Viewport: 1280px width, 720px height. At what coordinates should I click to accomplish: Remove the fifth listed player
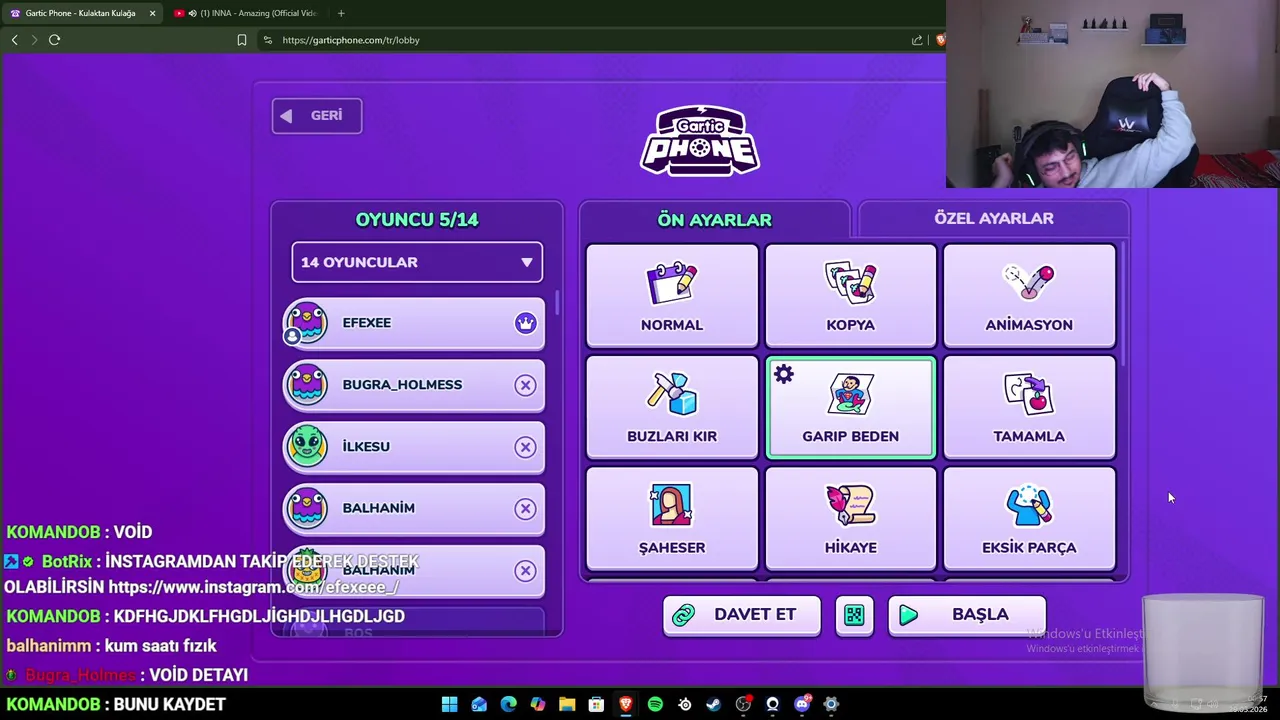pyautogui.click(x=525, y=571)
